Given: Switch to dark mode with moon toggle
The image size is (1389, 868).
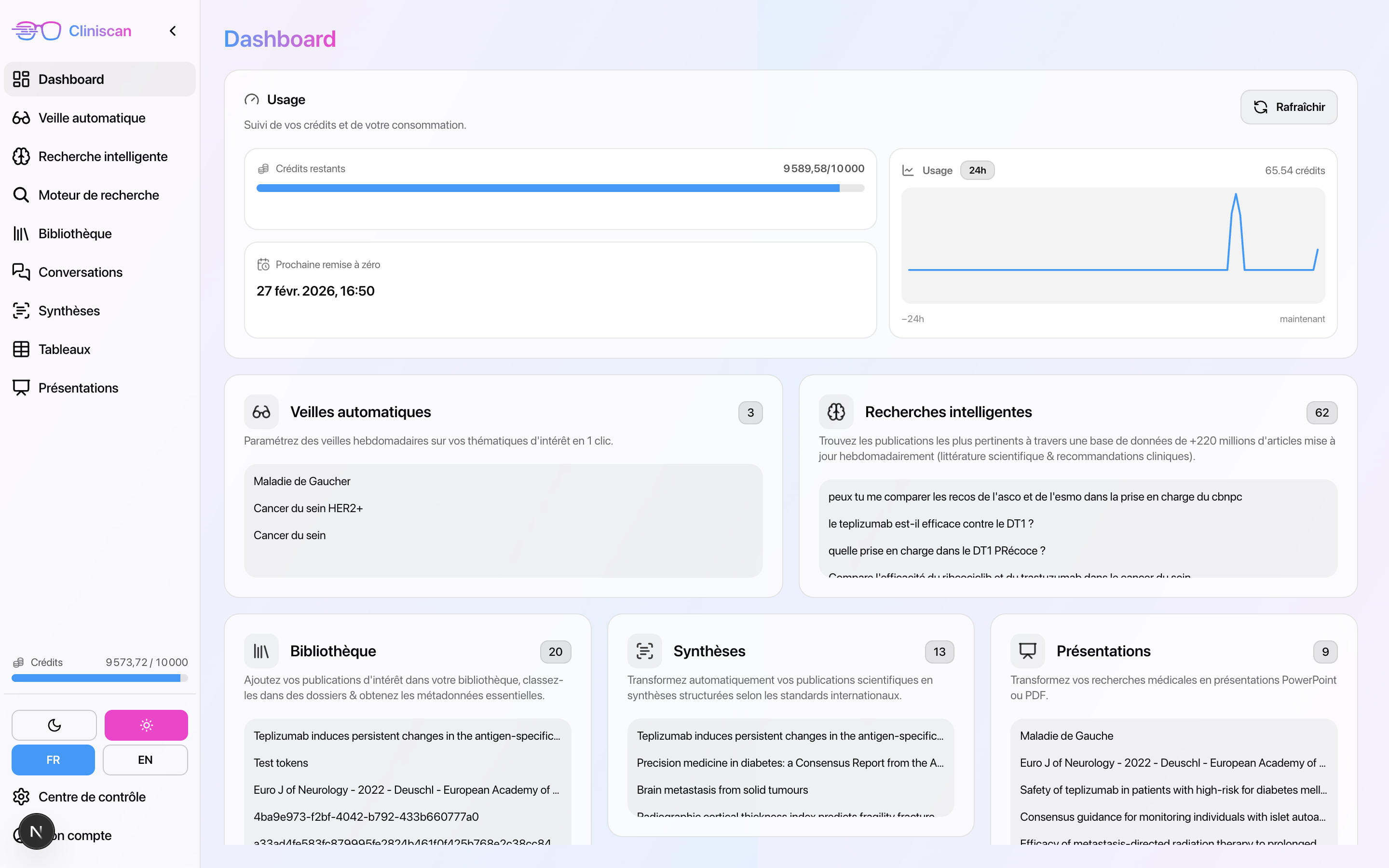Looking at the screenshot, I should tap(54, 725).
